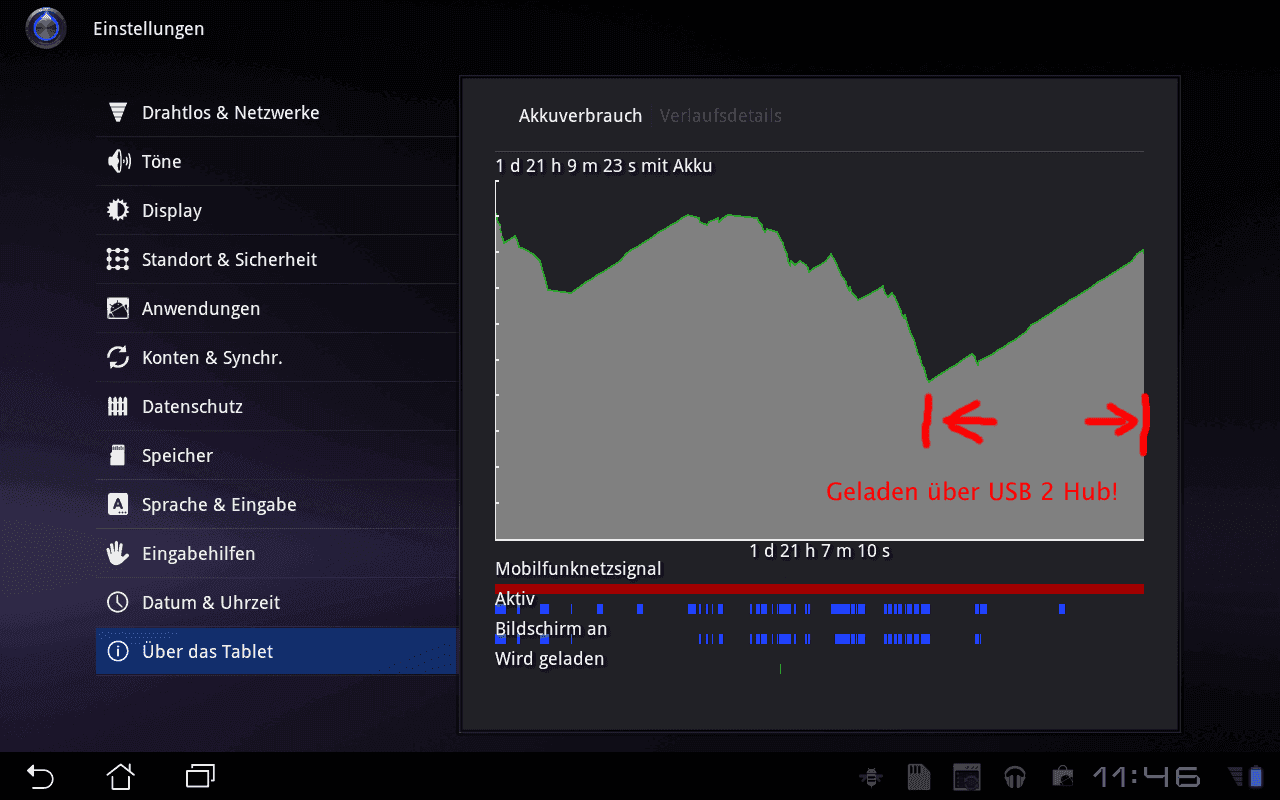This screenshot has width=1280, height=800.
Task: Click the fence icon beside Datenschutz
Action: click(118, 406)
